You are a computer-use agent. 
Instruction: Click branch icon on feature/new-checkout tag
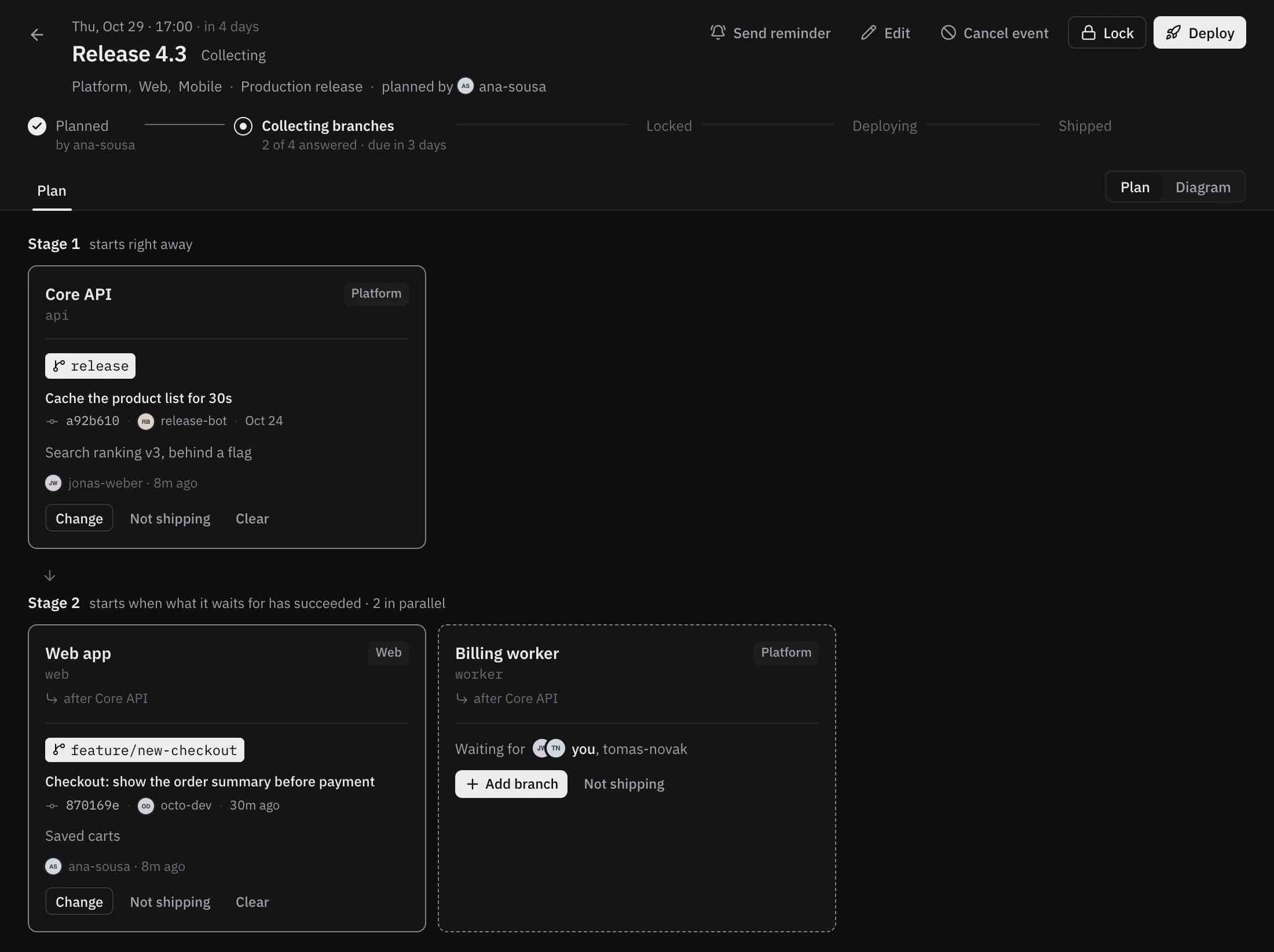click(x=59, y=749)
